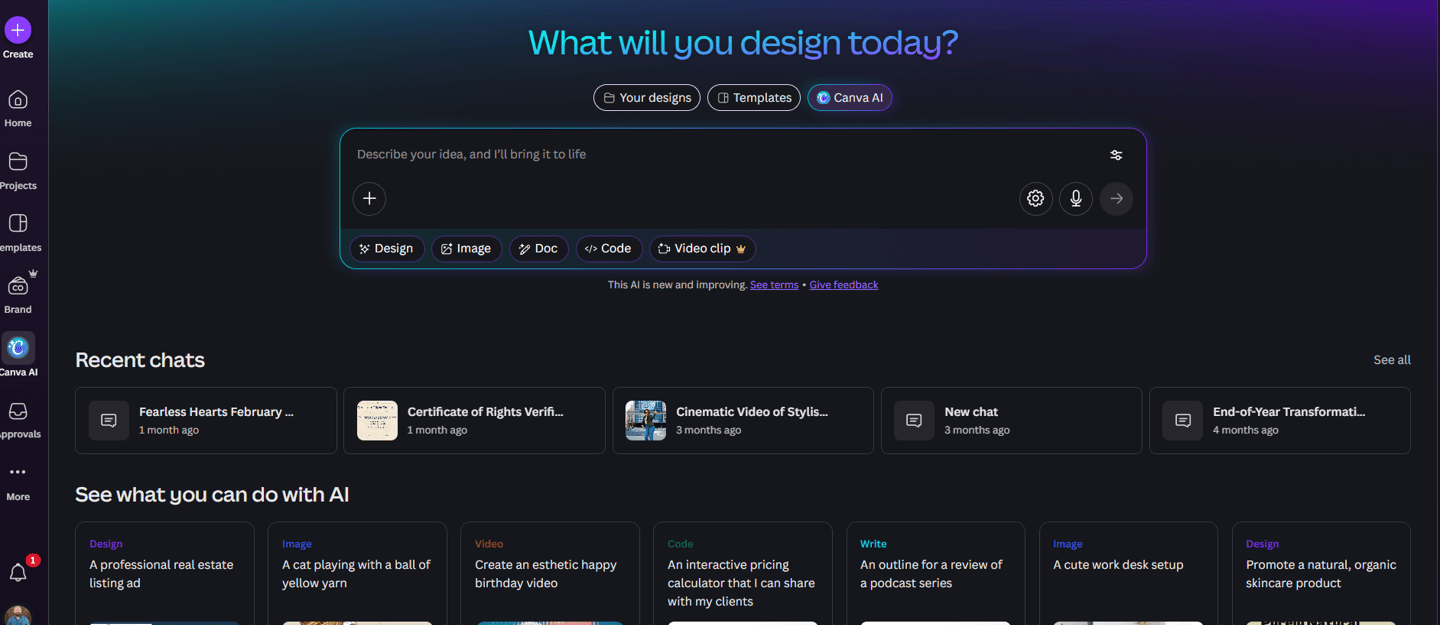The height and width of the screenshot is (625, 1440).
Task: Select natural organic skincare product suggestion
Action: pyautogui.click(x=1322, y=573)
